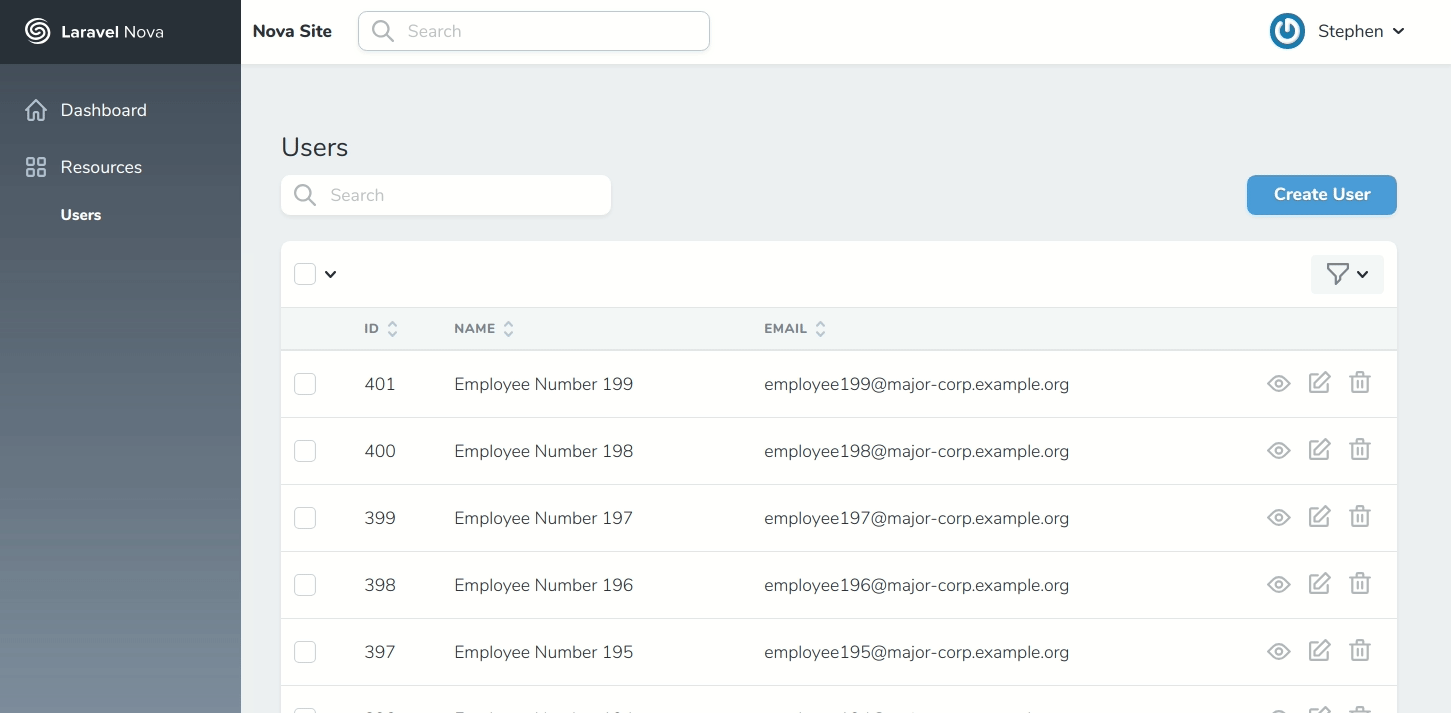Check the row checkbox for user 401
This screenshot has width=1451, height=713.
pos(305,383)
